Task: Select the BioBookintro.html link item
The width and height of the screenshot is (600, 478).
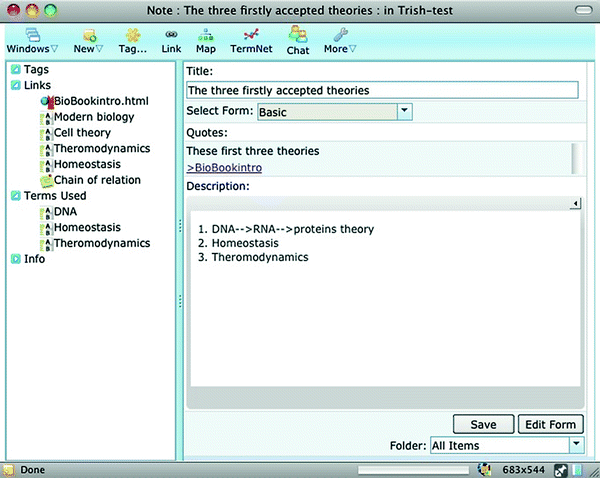Action: pyautogui.click(x=94, y=101)
